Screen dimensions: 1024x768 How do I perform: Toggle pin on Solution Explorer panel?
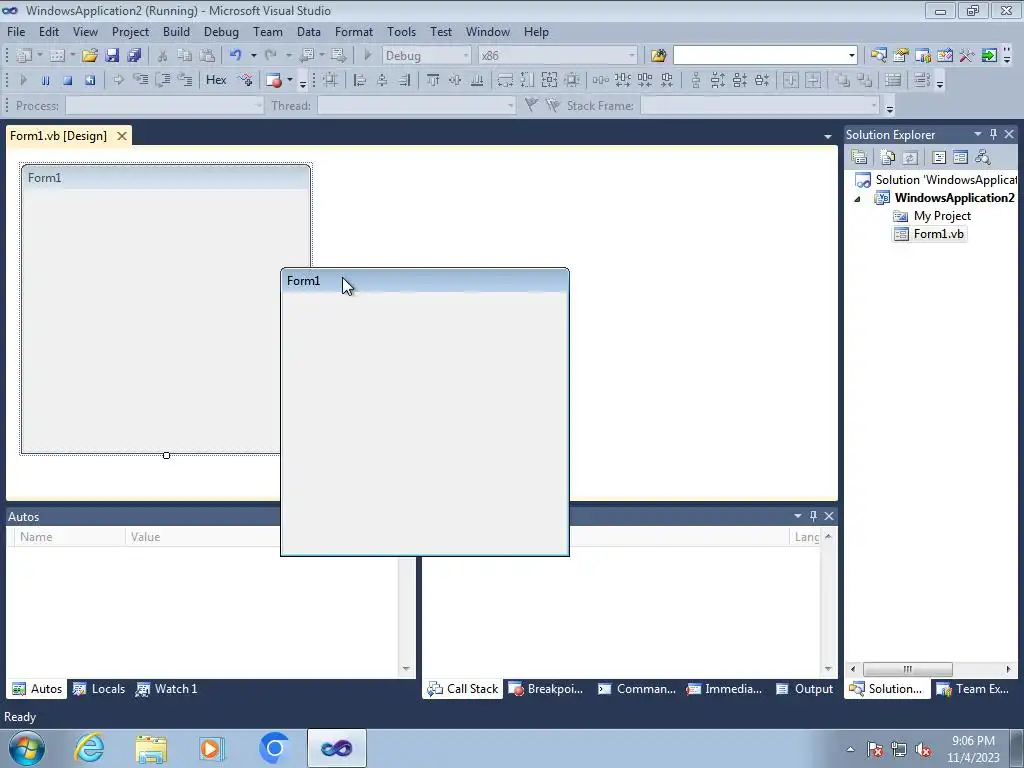(x=993, y=134)
